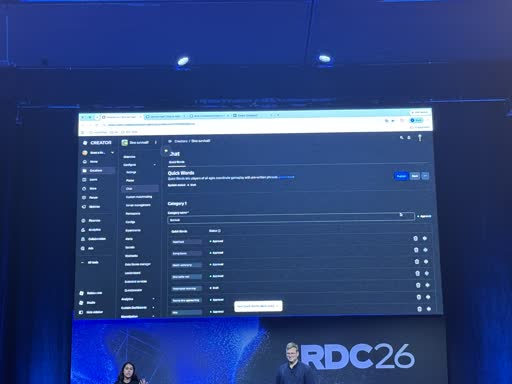Click the search icon in the Creator header

point(402,137)
